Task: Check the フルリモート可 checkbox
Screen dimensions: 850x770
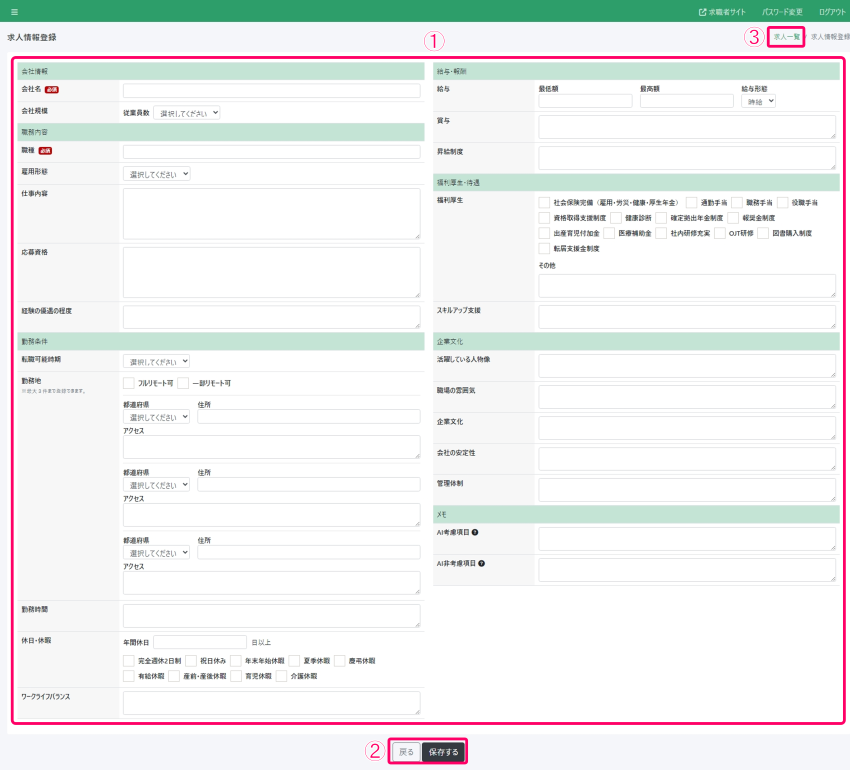Action: (128, 383)
